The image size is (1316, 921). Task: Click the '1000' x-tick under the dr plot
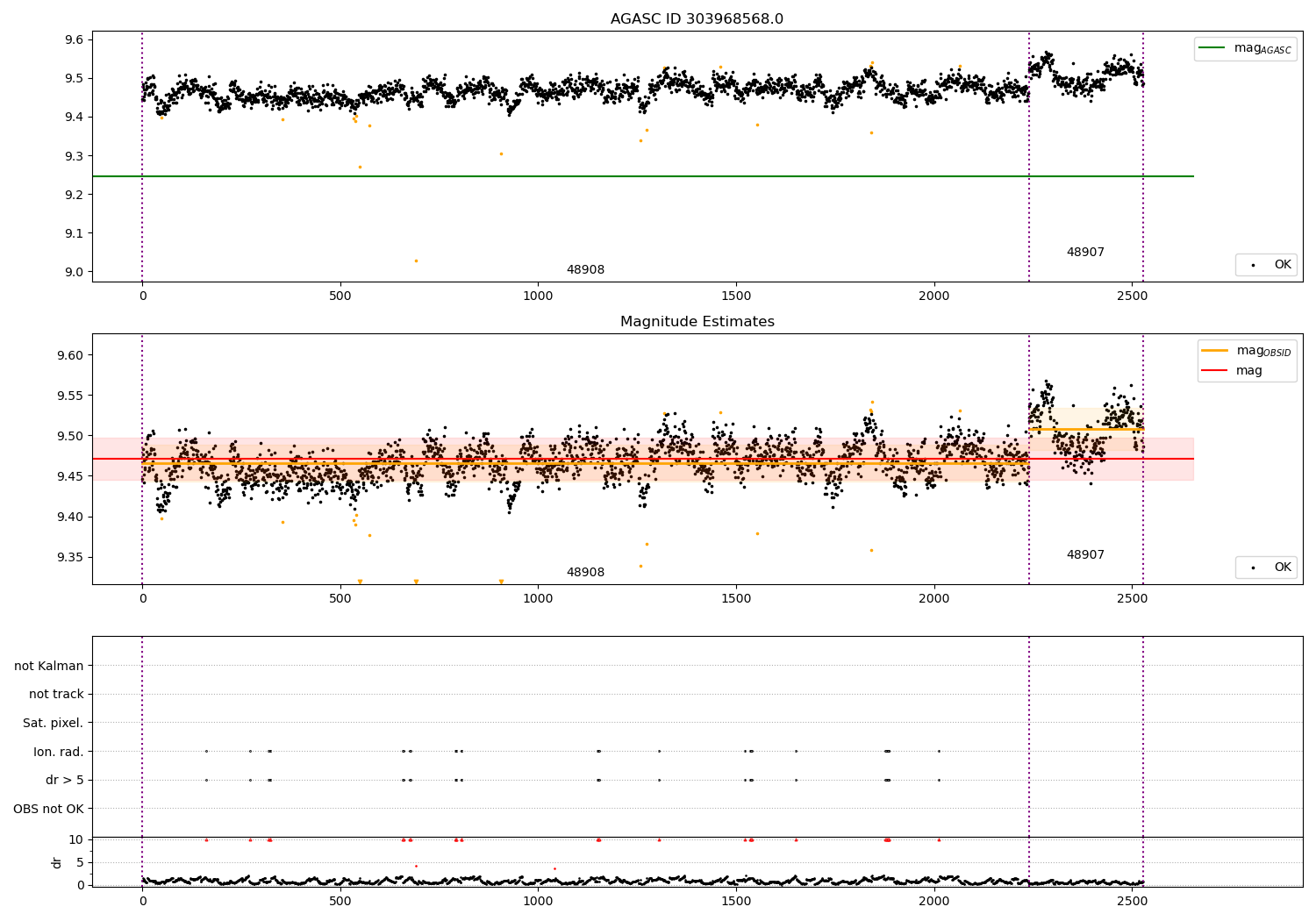click(538, 901)
